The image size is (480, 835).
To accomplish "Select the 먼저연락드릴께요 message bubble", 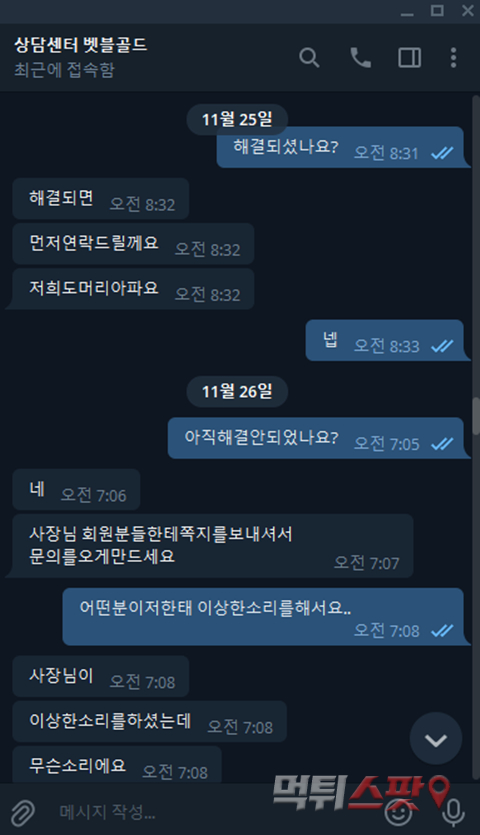I will click(133, 244).
